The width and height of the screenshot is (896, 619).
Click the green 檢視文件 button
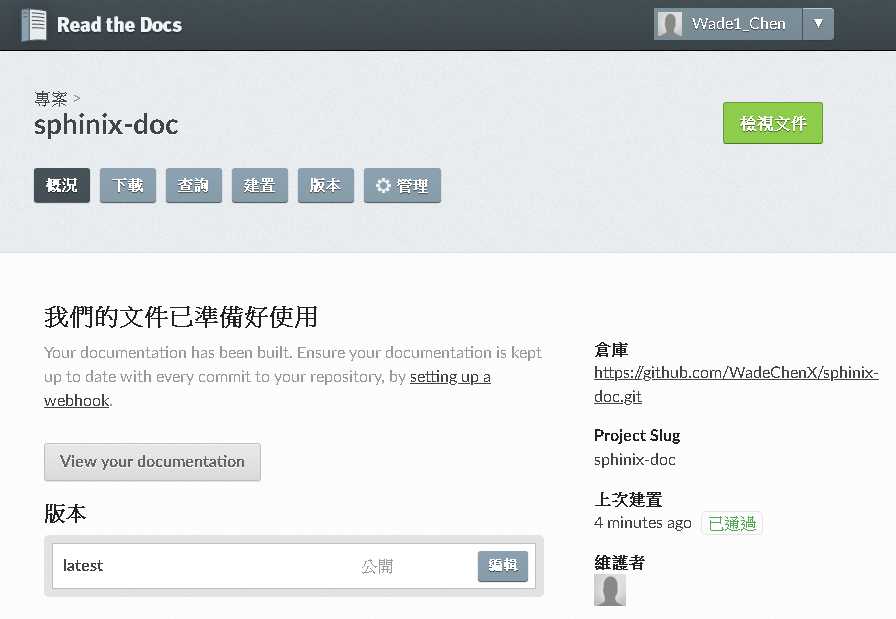coord(773,123)
